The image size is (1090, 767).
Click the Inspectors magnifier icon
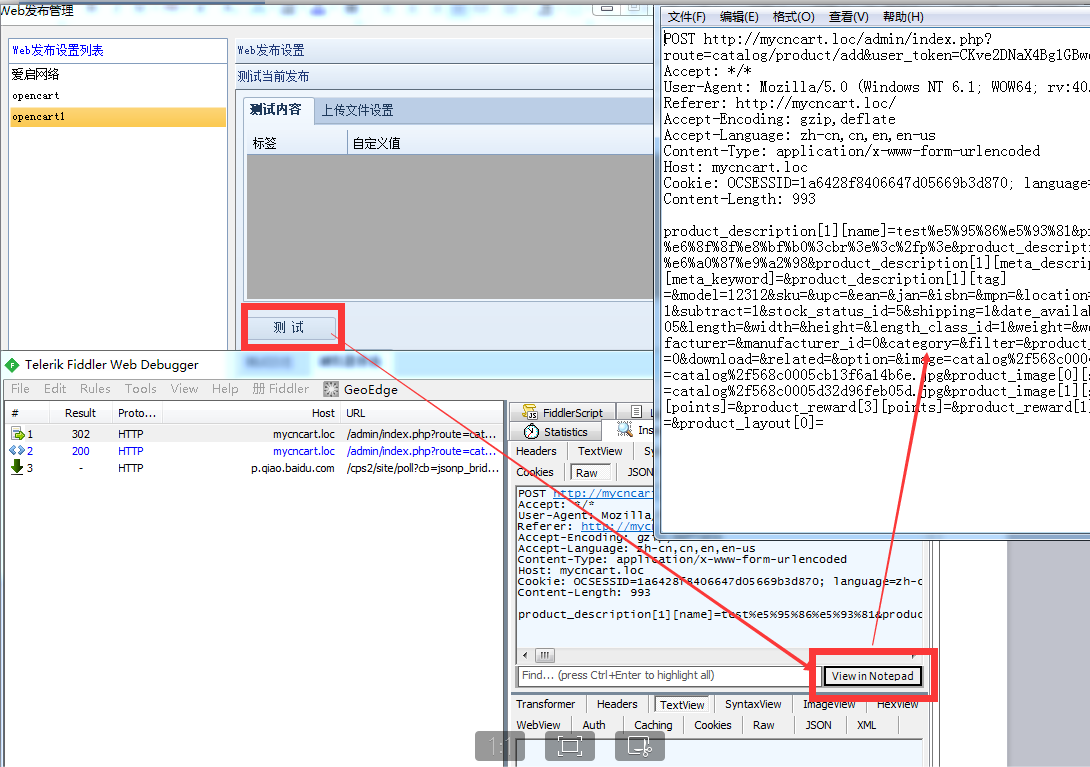click(624, 430)
